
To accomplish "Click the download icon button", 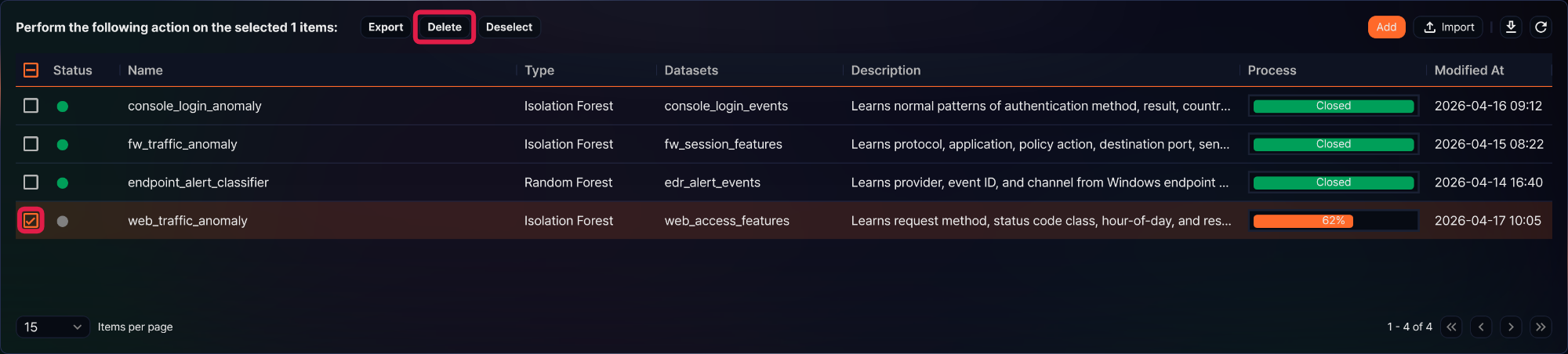I will coord(1511,27).
